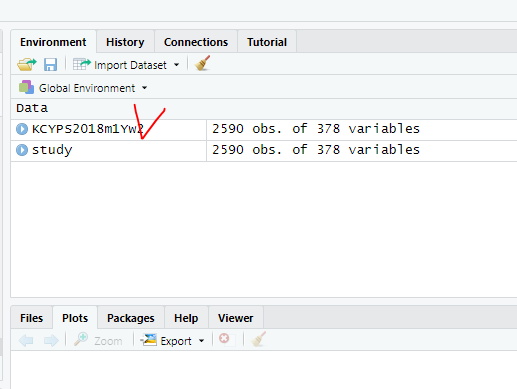Screen dimensions: 517x389
Task: Open the Connections tab
Action: click(x=196, y=42)
